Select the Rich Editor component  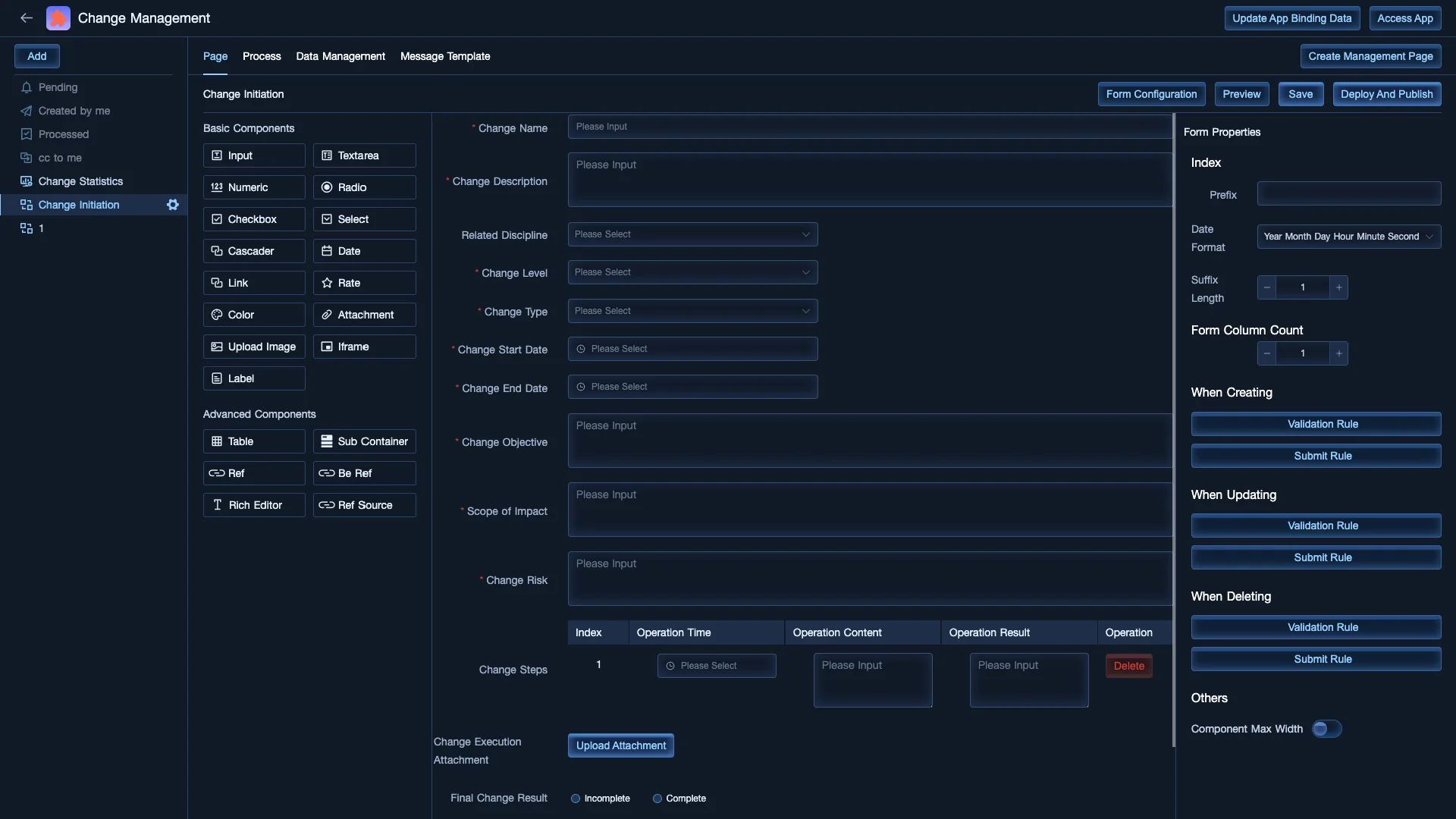point(254,504)
